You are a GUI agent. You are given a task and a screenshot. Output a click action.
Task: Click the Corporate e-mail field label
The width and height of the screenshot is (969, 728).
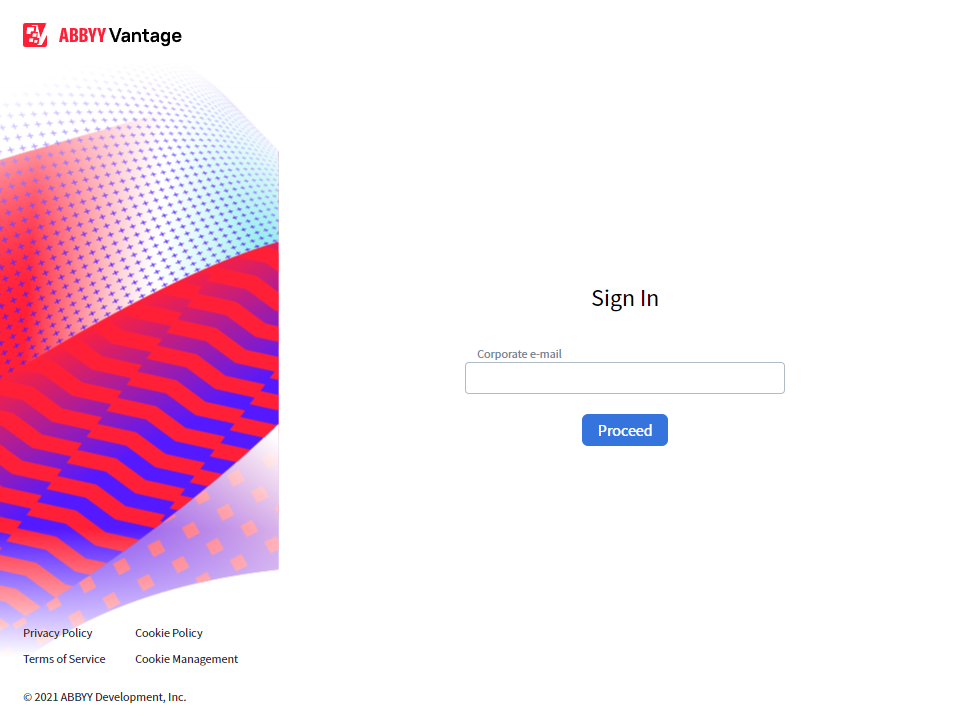coord(519,354)
